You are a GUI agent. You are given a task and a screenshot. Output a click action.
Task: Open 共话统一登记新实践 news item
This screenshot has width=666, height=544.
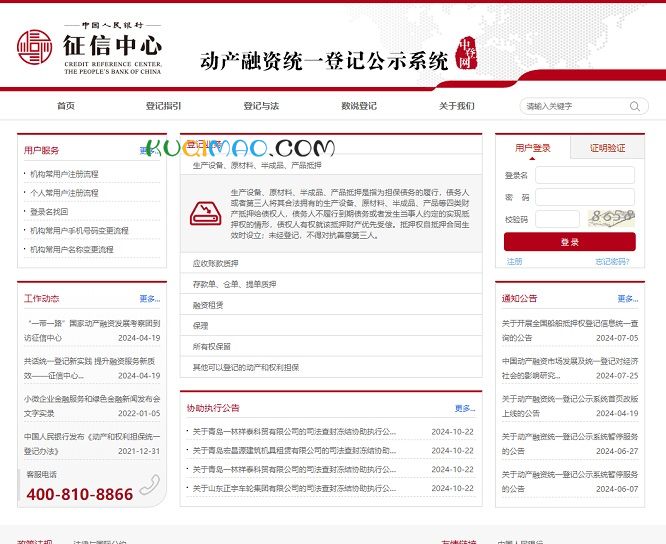tap(92, 368)
